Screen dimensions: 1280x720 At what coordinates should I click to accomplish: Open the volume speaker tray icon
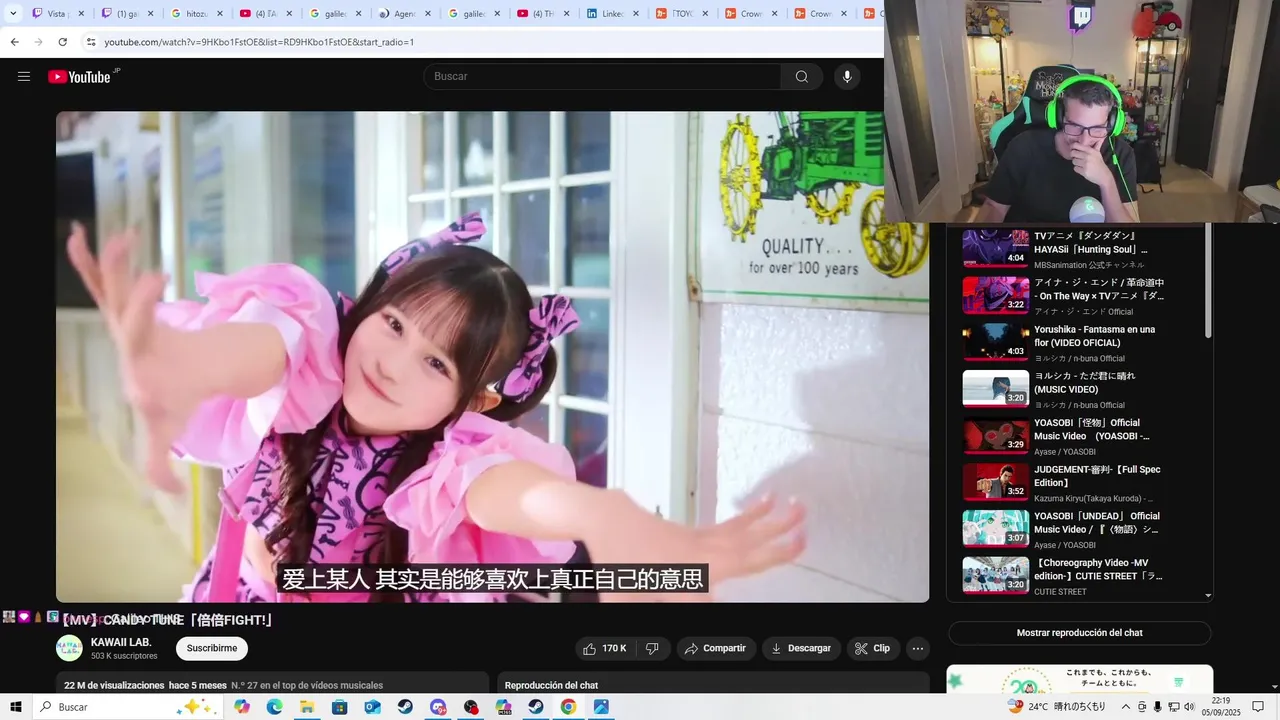coord(1189,707)
